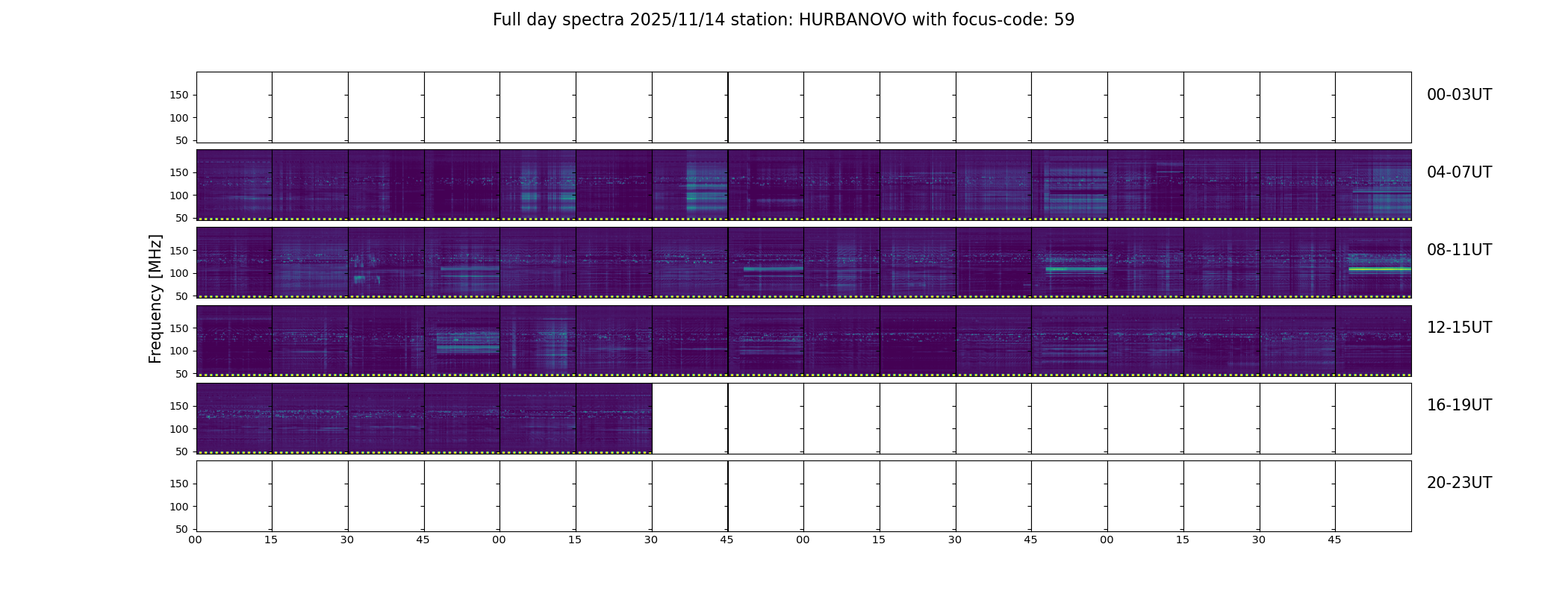Click the first empty panel of the 00-03UT row
The height and width of the screenshot is (597, 1568).
[x=234, y=107]
